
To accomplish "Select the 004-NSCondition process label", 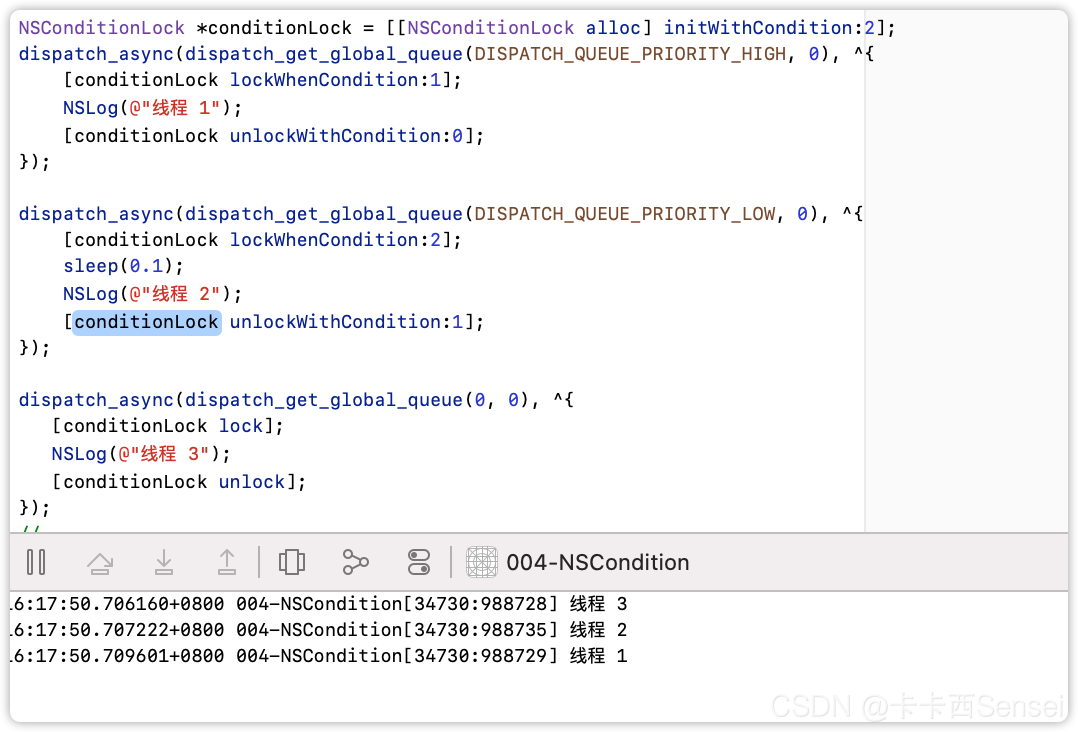I will click(597, 562).
